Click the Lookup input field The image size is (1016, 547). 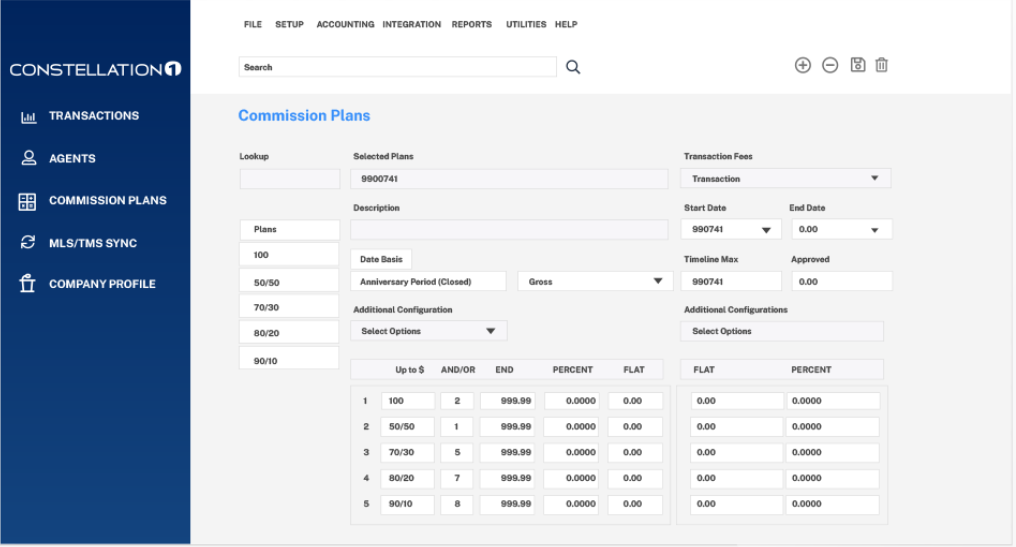click(x=290, y=179)
